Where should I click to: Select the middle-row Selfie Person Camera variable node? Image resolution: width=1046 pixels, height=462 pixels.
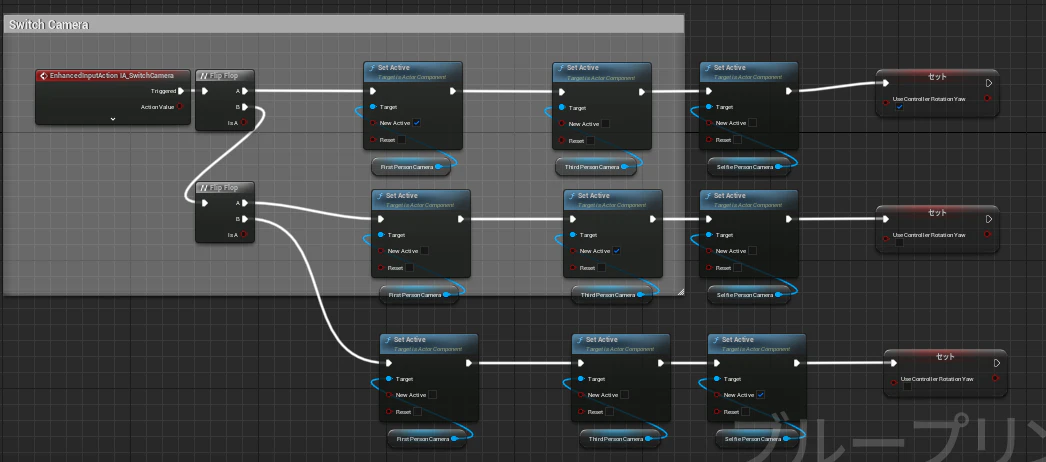[x=748, y=295]
